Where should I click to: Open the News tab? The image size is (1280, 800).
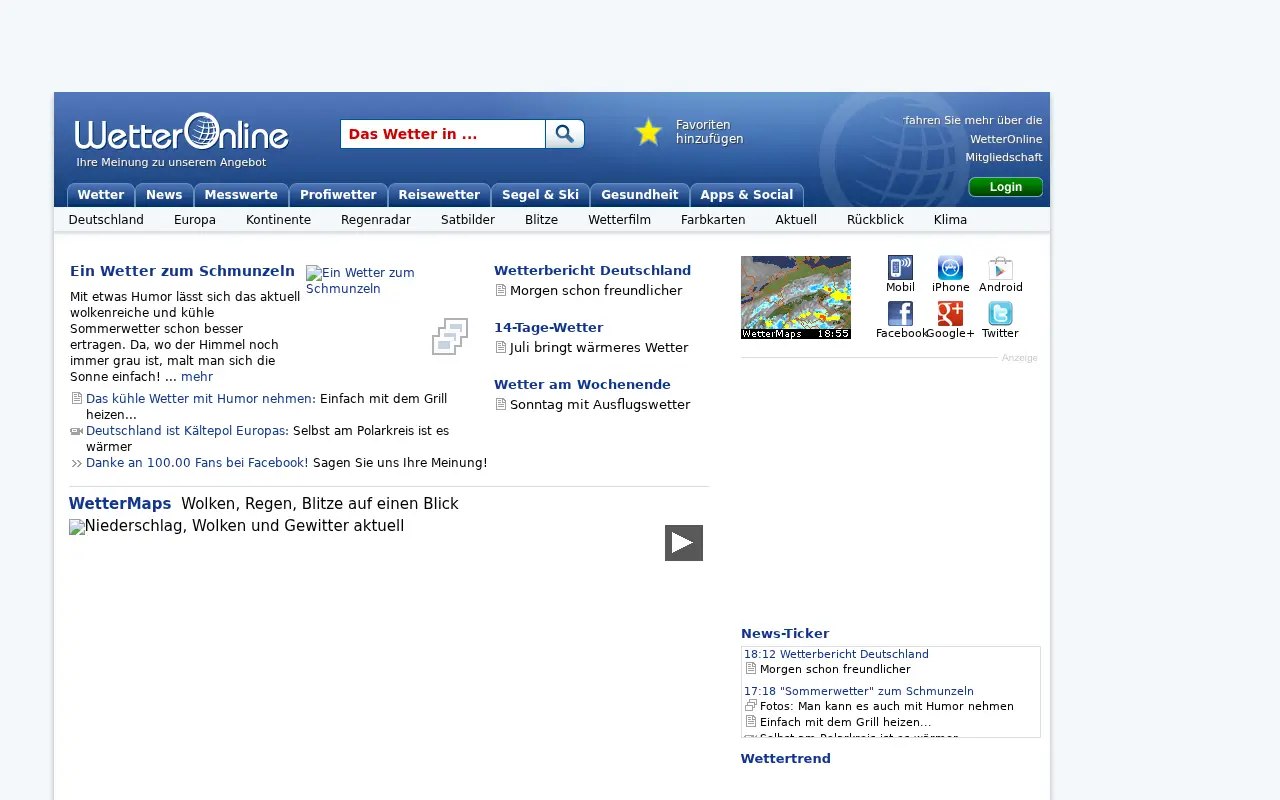coord(164,195)
